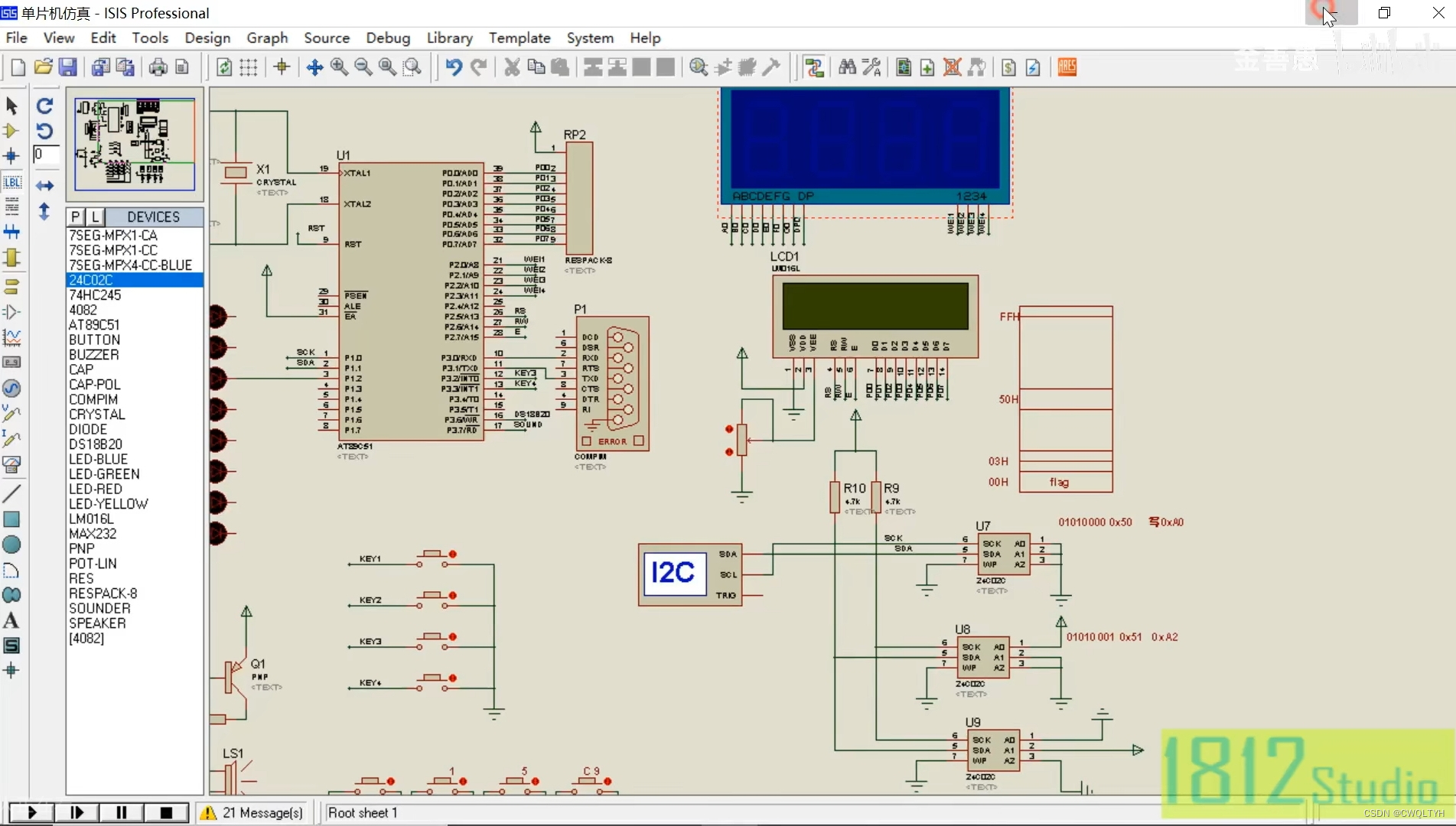Pause the simulation
Viewport: 1456px width, 826px height.
[x=121, y=812]
